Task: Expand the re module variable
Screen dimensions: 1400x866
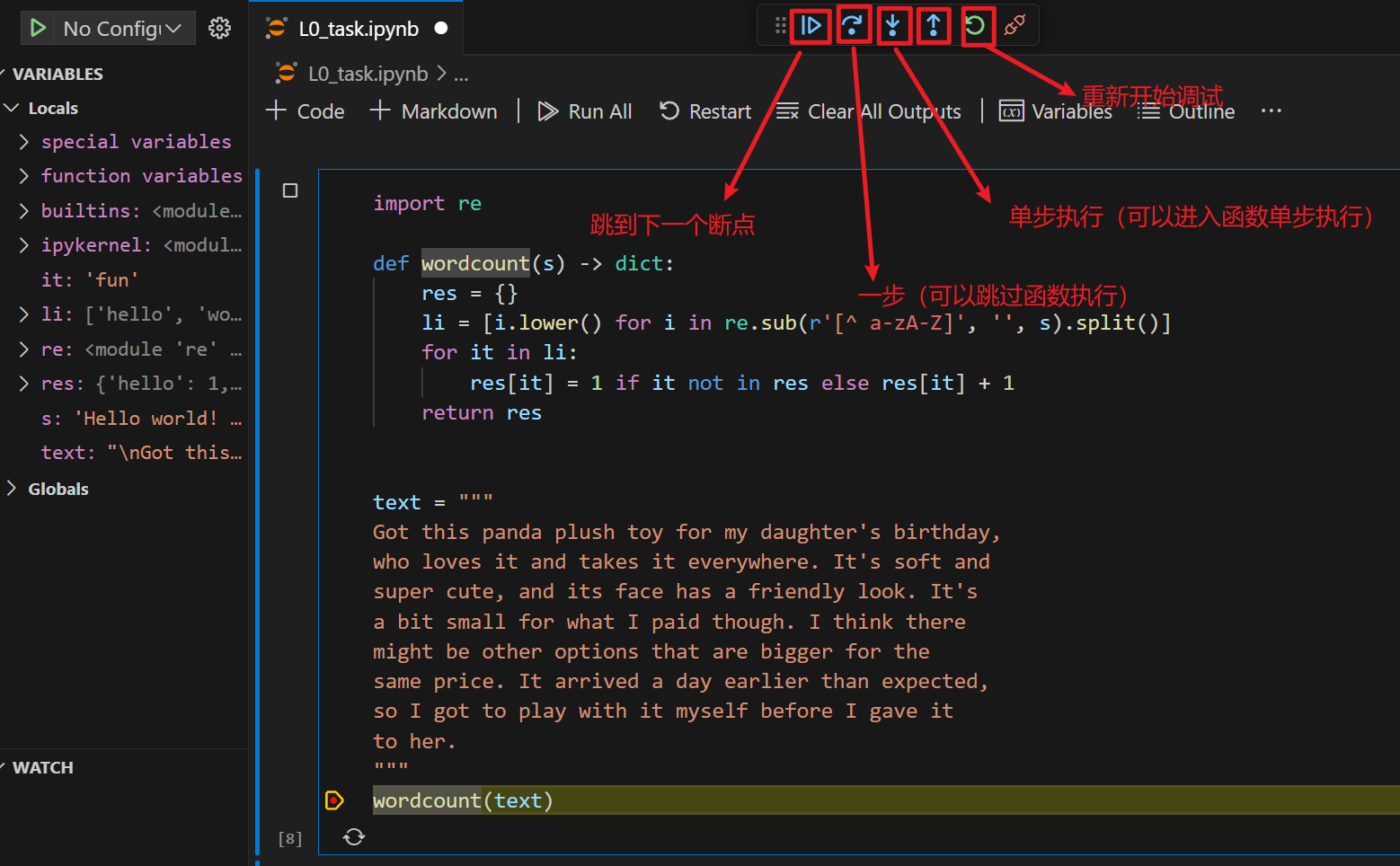Action: tap(124, 349)
